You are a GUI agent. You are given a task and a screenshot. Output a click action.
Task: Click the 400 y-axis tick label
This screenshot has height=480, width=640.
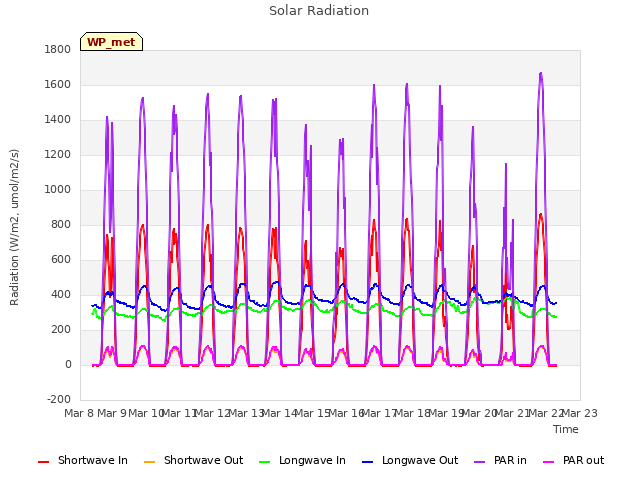[61, 295]
